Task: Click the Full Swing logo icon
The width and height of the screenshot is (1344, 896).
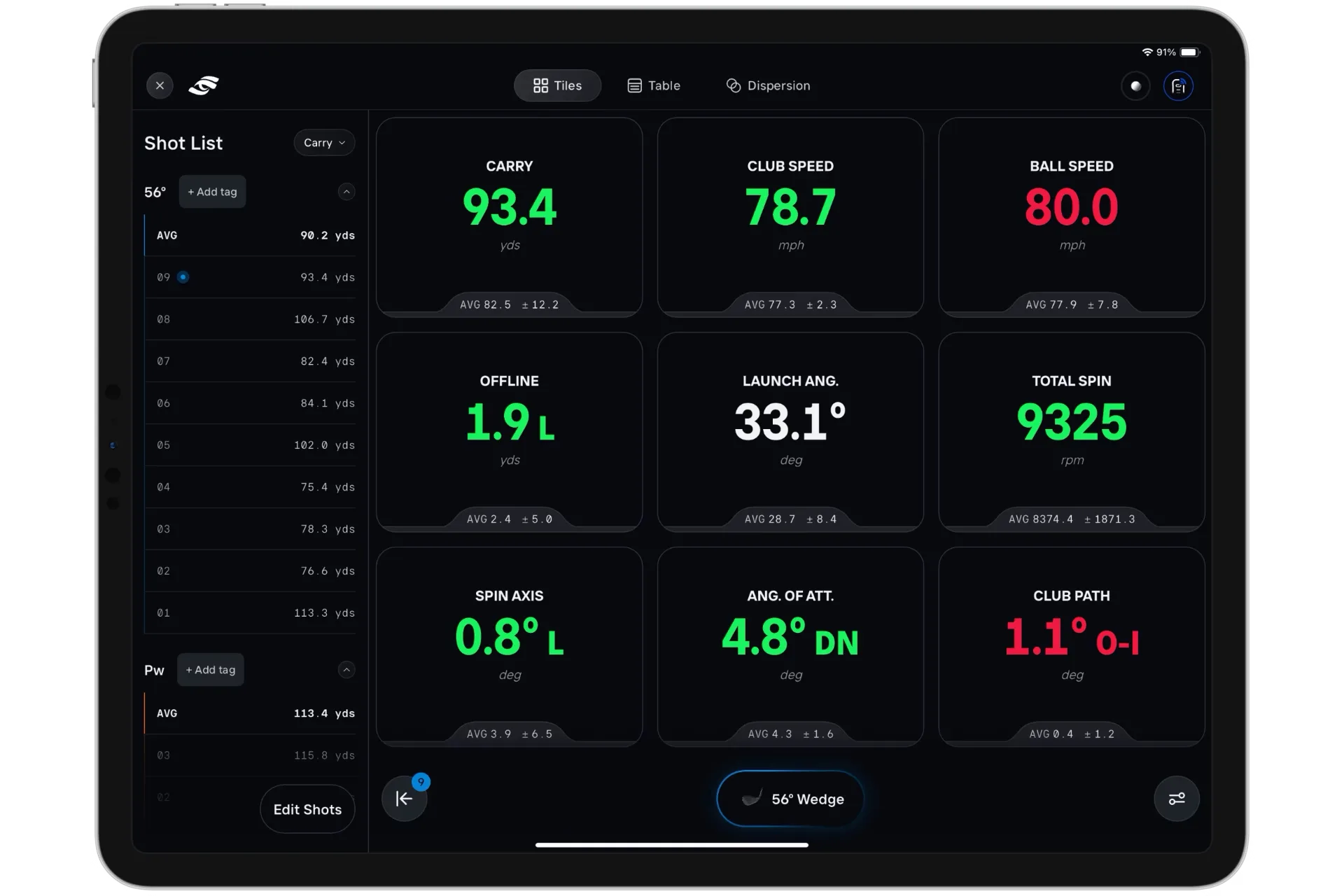Action: click(204, 85)
